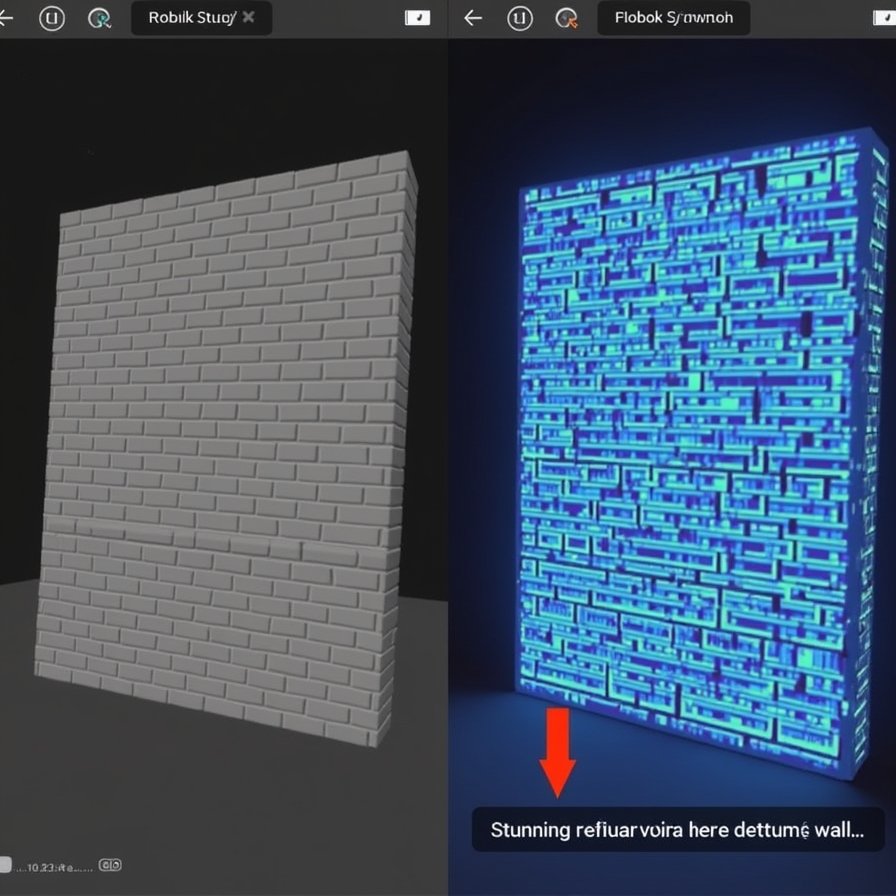This screenshot has width=896, height=896.
Task: Click the white badge icon atop left panel
Action: click(417, 18)
